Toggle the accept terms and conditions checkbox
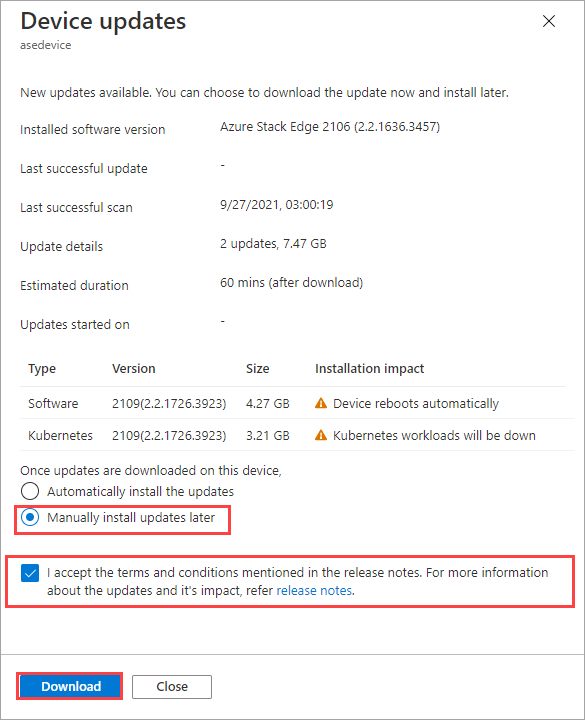This screenshot has height=720, width=585. (30, 573)
